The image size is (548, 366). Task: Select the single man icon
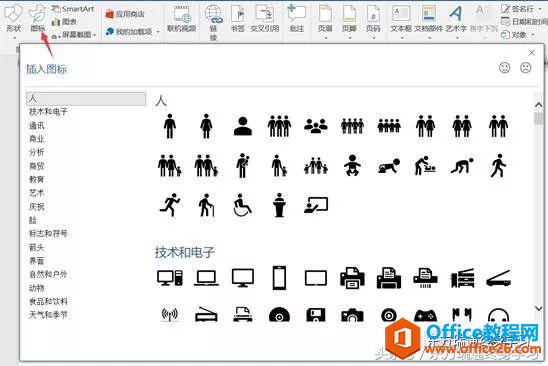170,126
